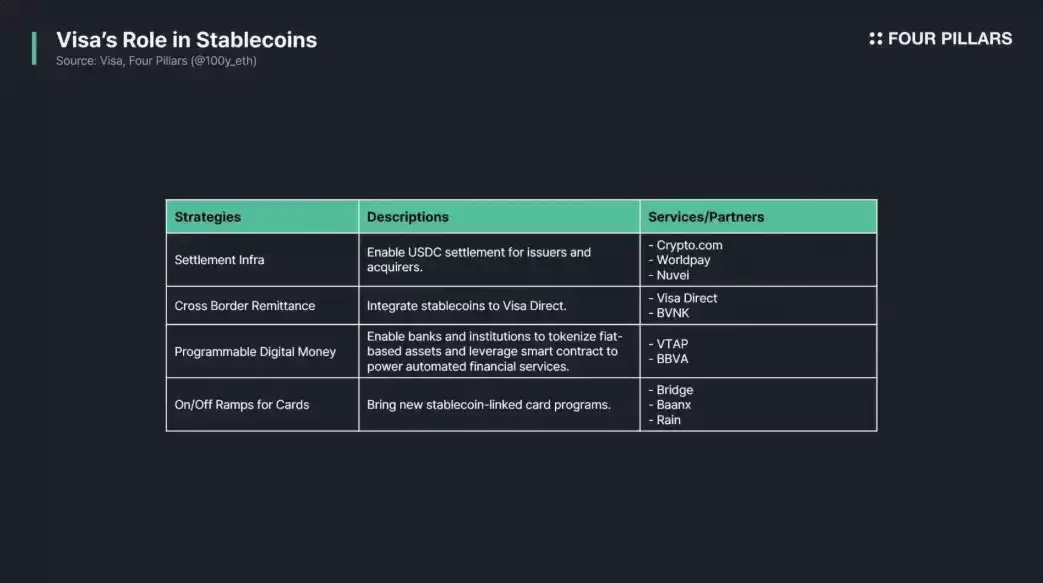Click the source line mentioning @100y_eth
This screenshot has height=583, width=1043.
click(156, 61)
